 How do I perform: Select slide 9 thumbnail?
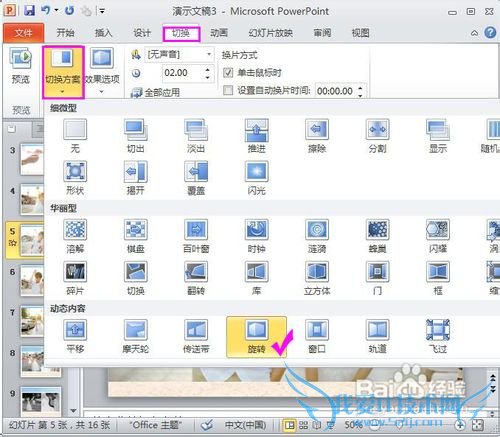pyautogui.click(x=41, y=401)
